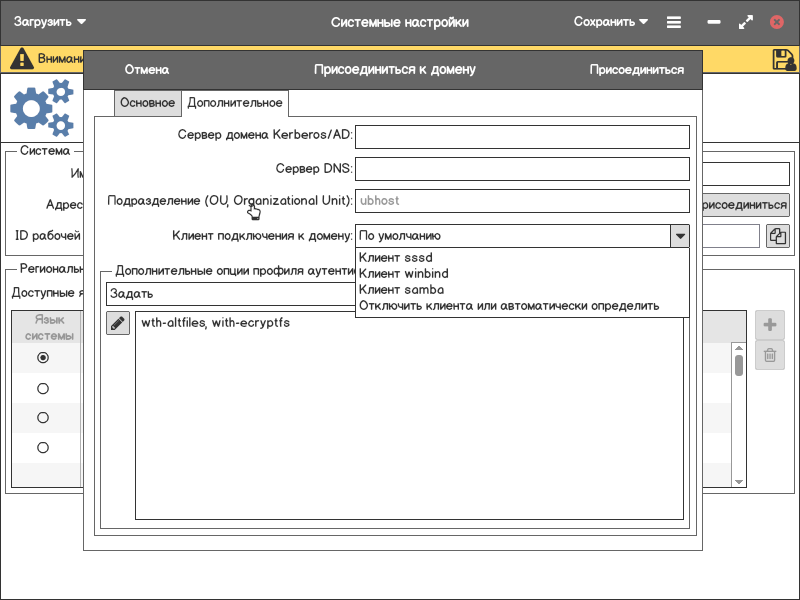Click the yellow warning triangle icon

tap(21, 59)
